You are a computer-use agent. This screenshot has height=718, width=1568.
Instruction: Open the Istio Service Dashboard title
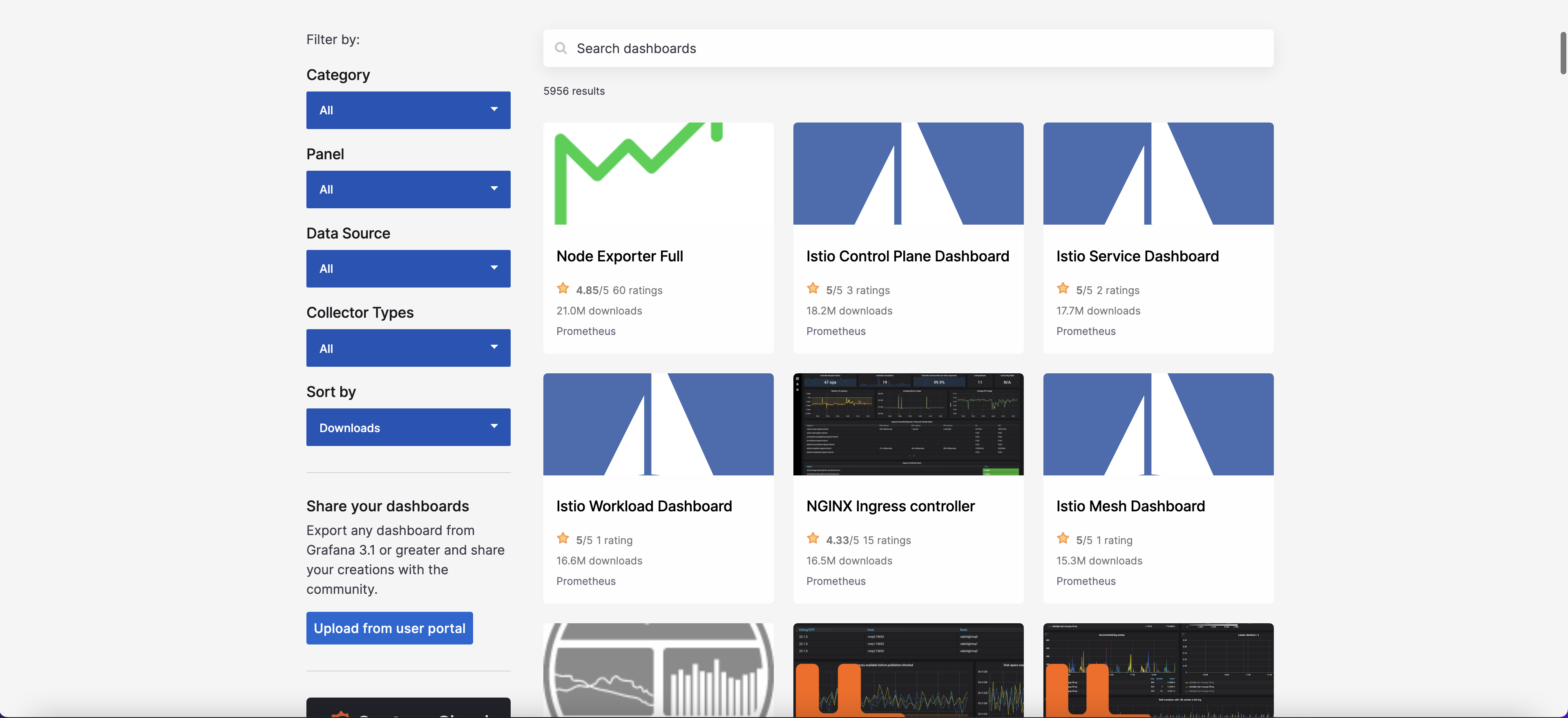click(x=1138, y=256)
